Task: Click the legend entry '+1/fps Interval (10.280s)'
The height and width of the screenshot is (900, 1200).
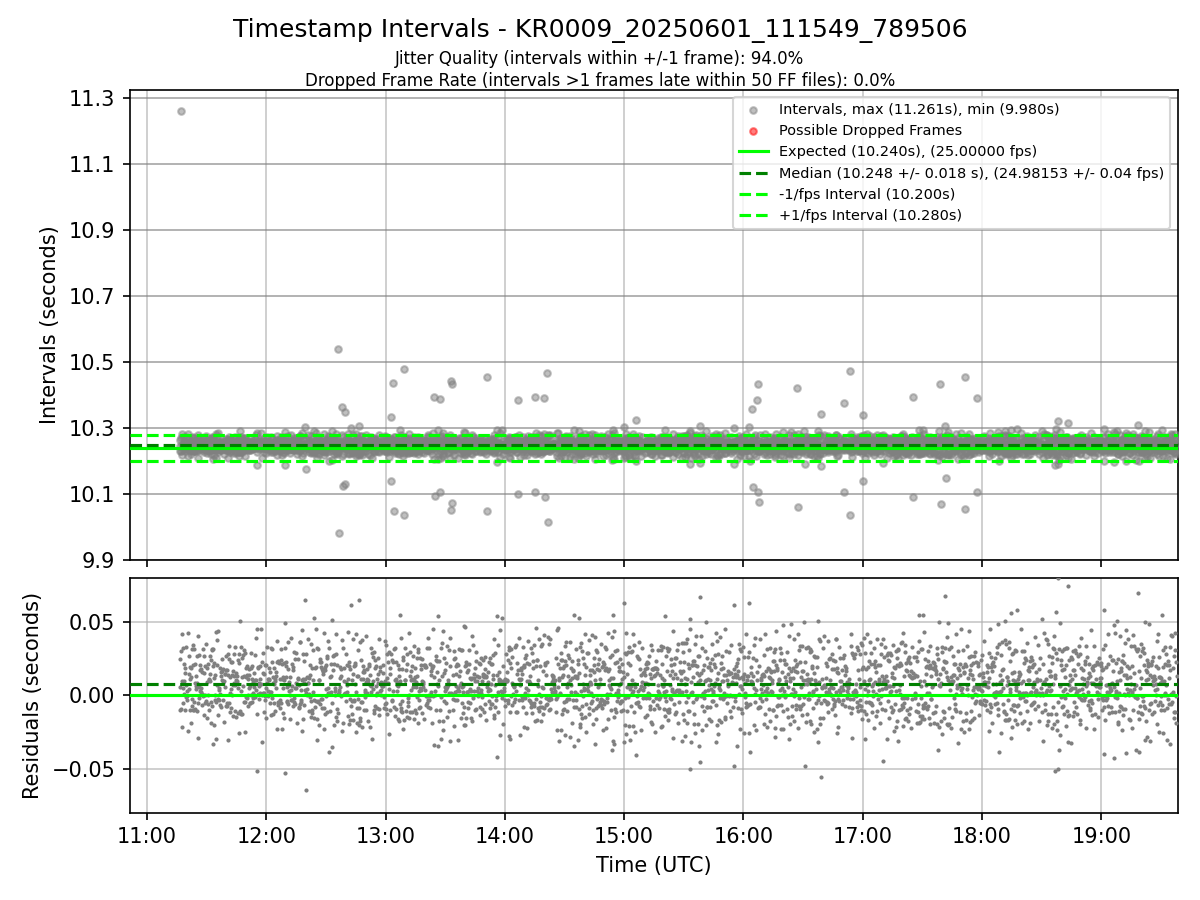Action: (870, 215)
